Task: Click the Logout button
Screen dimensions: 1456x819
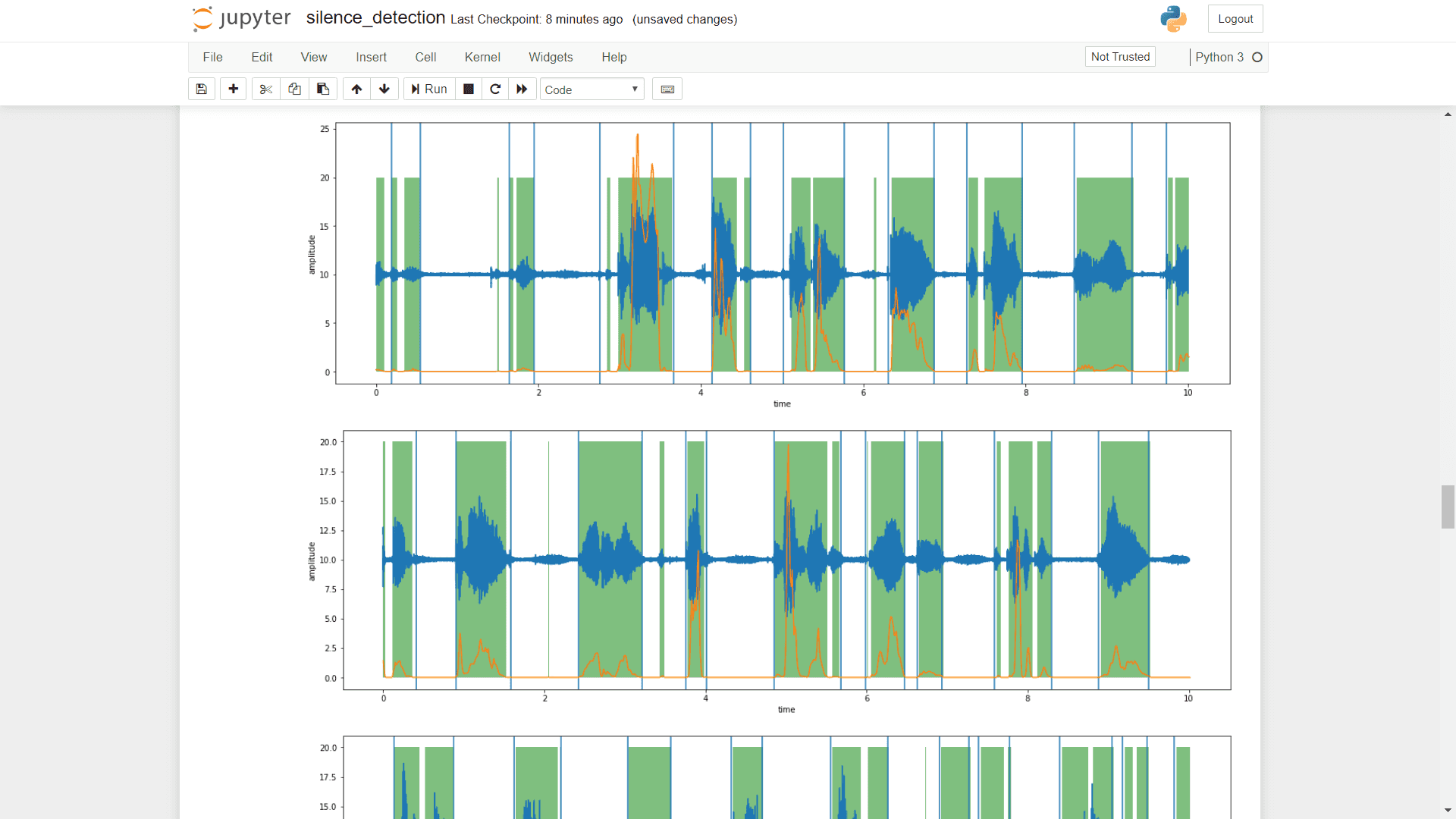Action: pyautogui.click(x=1235, y=18)
